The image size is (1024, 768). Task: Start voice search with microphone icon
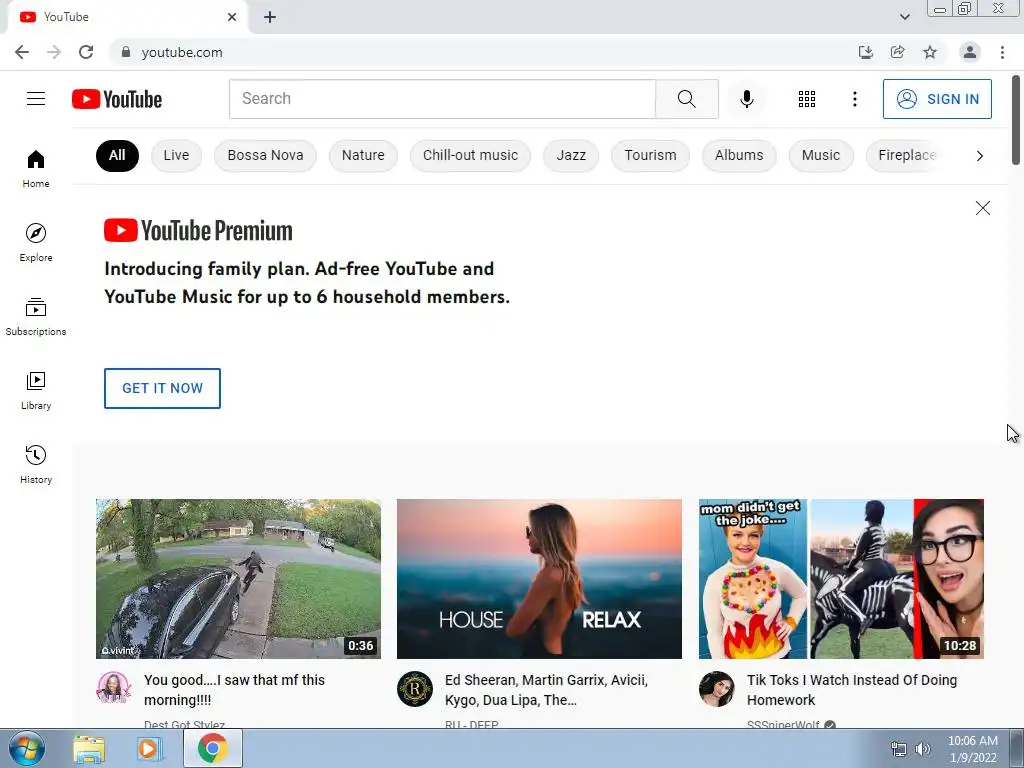(746, 99)
